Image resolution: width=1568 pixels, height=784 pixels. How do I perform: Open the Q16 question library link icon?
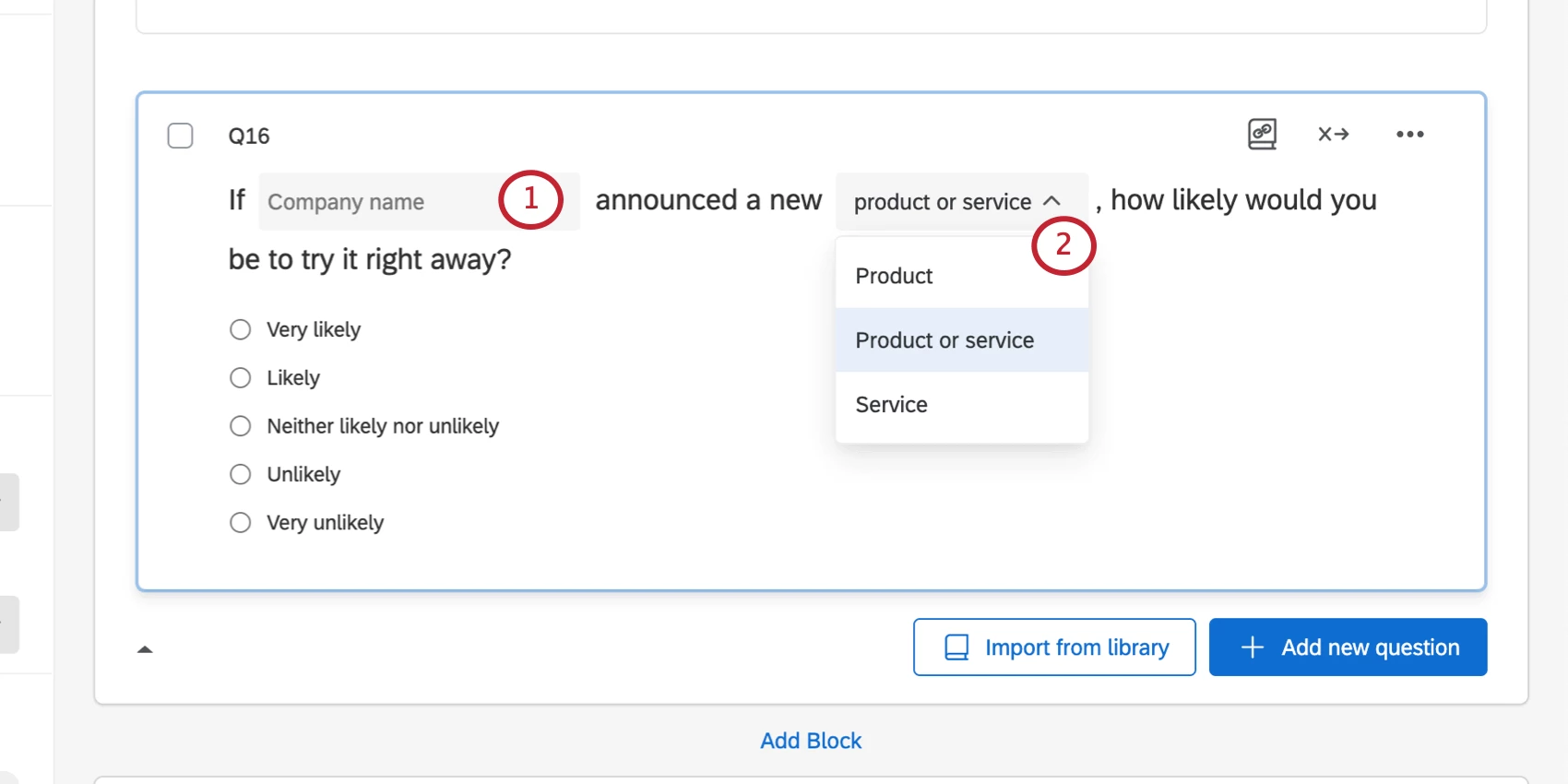point(1262,134)
